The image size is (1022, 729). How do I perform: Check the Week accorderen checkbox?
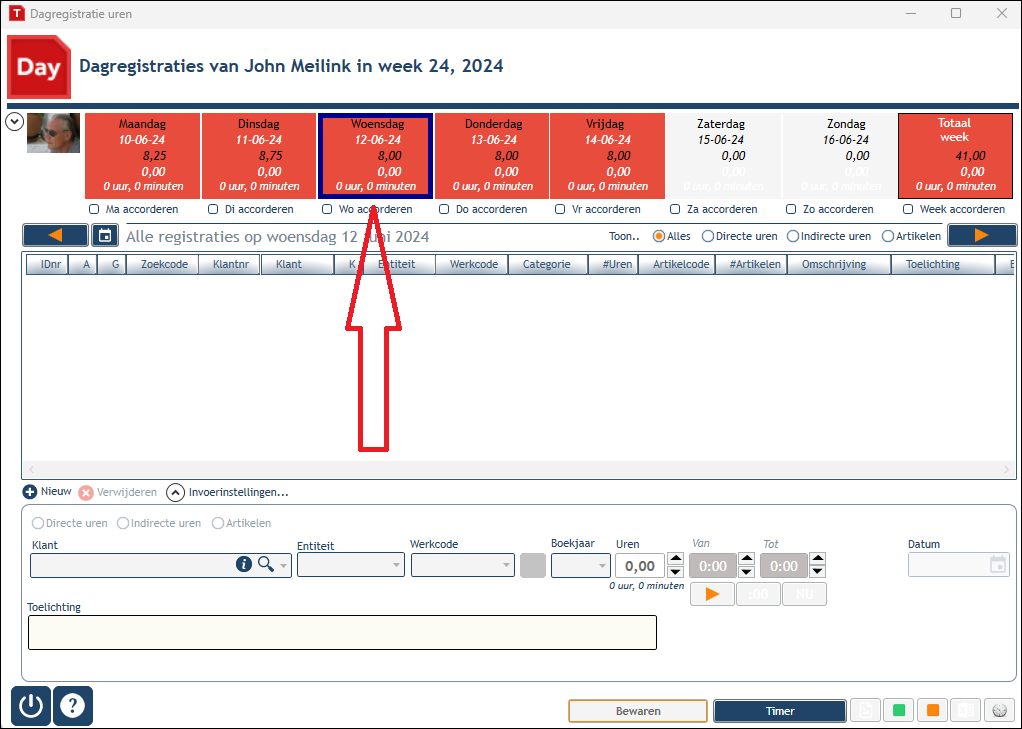click(908, 209)
